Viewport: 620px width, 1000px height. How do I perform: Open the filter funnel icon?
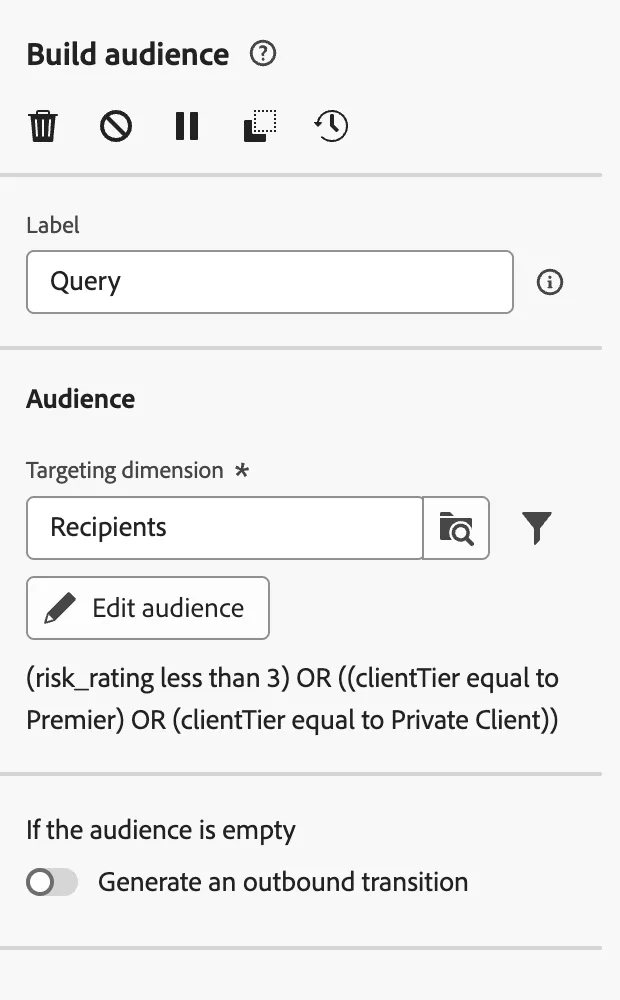536,527
